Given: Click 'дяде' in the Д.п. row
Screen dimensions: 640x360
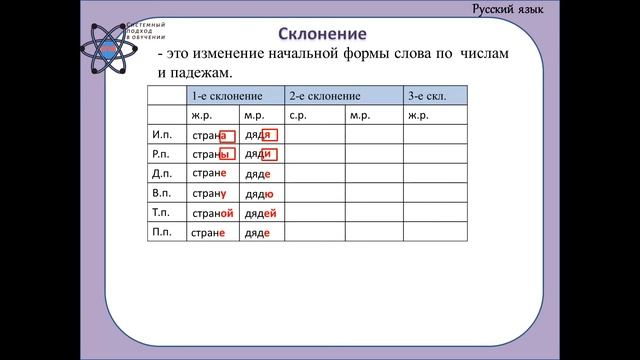Looking at the screenshot, I should click(x=258, y=174).
